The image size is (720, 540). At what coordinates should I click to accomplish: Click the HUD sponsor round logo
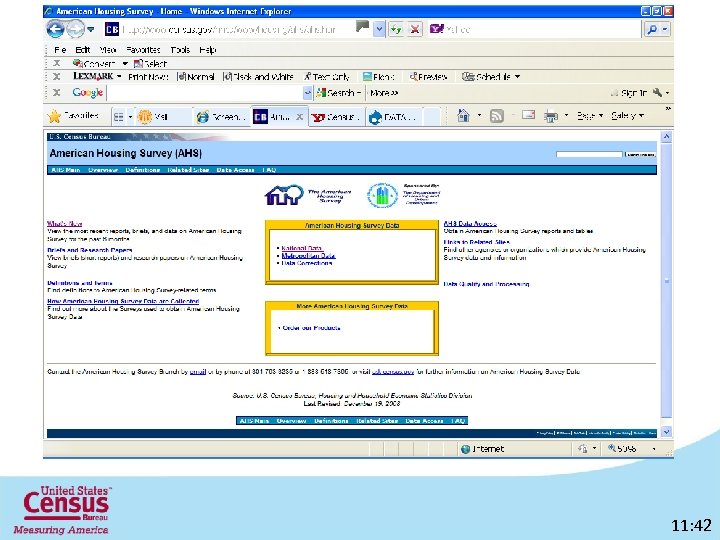[x=382, y=195]
